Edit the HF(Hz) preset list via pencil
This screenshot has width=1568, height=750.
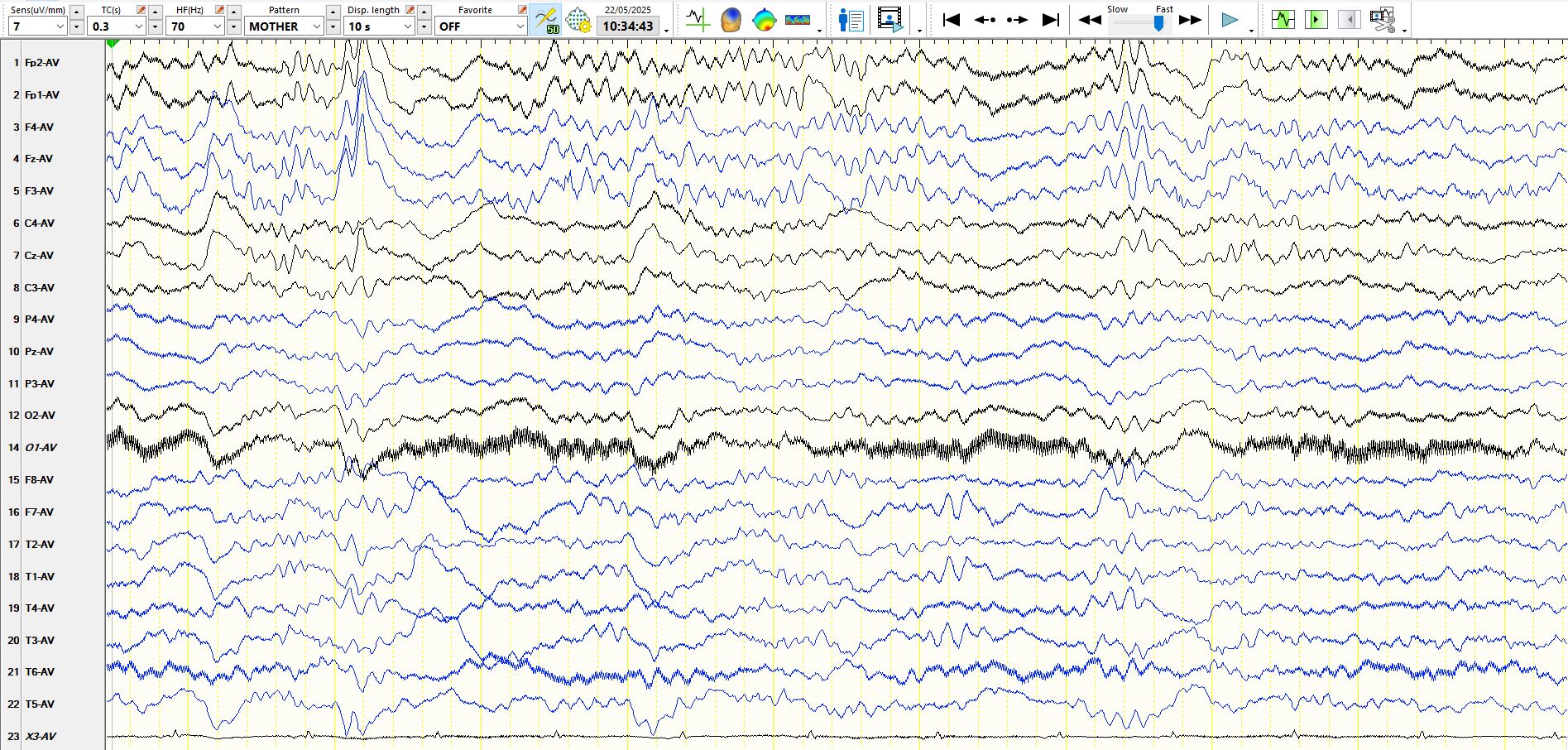(219, 10)
